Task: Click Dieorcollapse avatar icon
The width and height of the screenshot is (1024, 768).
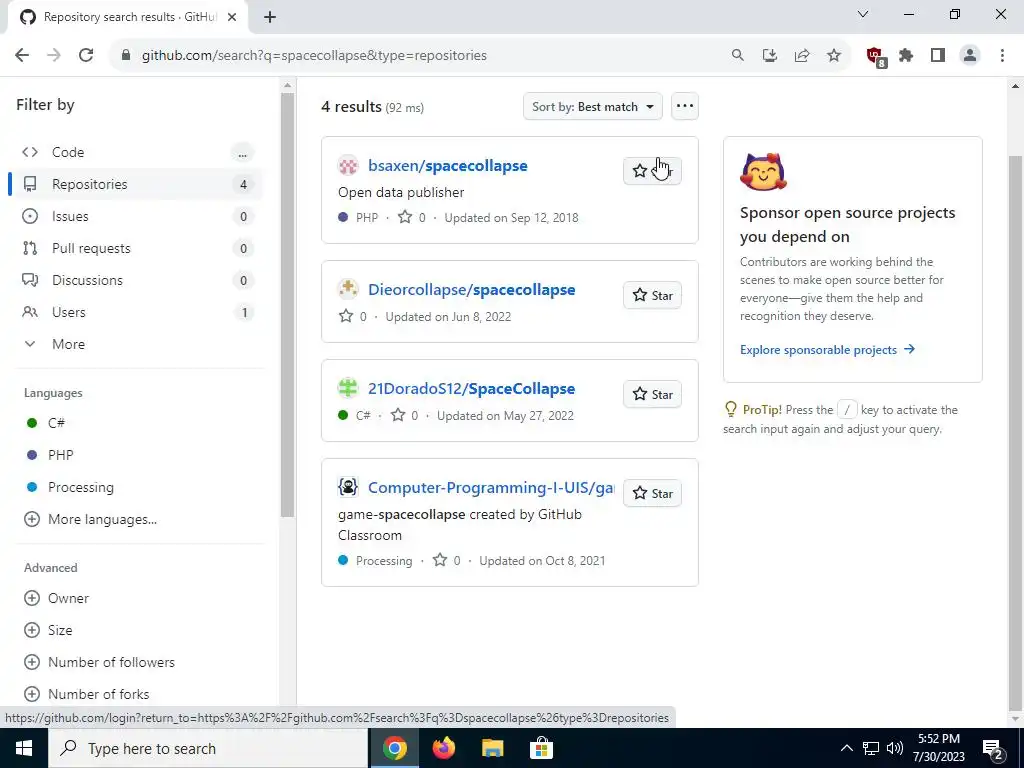Action: coord(348,289)
